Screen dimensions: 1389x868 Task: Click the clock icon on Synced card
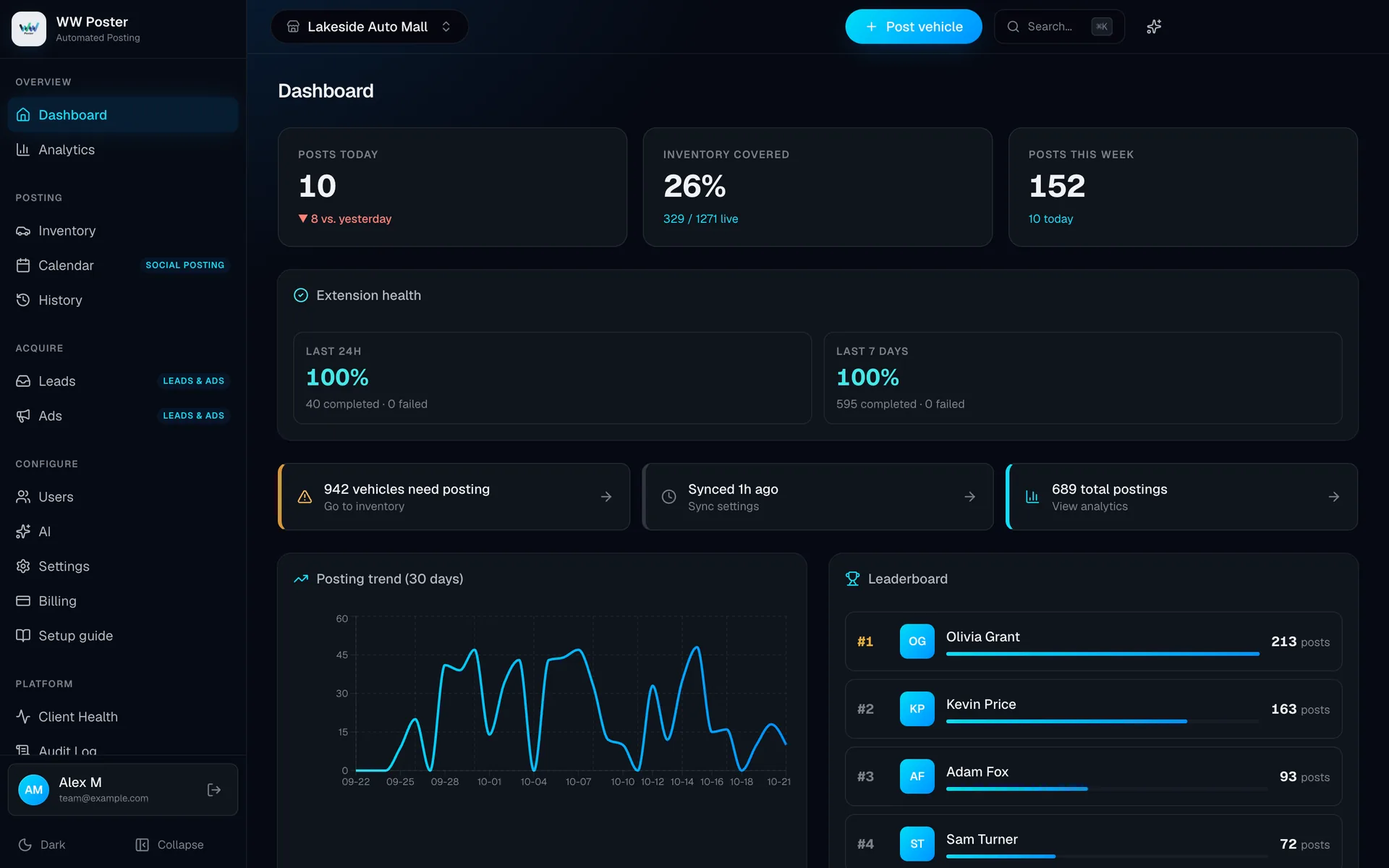click(x=669, y=497)
